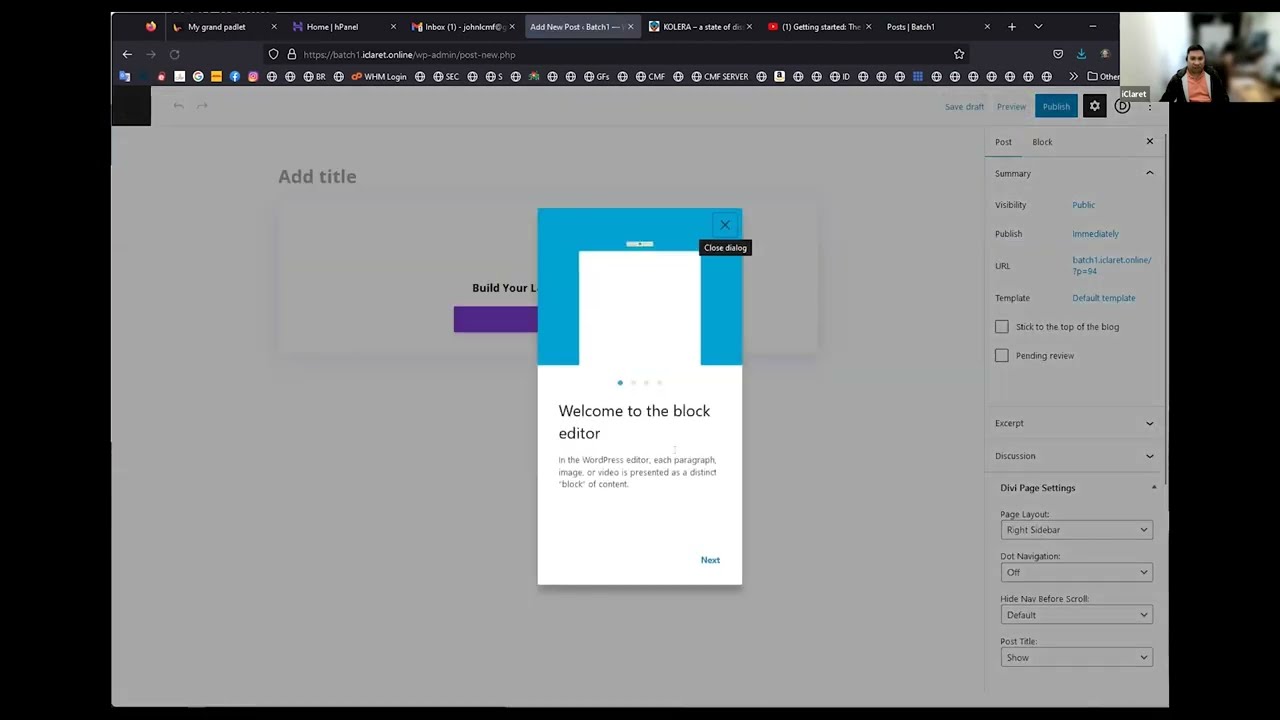Open the Divi icon in the editor toolbar
The width and height of the screenshot is (1280, 720).
click(x=1122, y=106)
